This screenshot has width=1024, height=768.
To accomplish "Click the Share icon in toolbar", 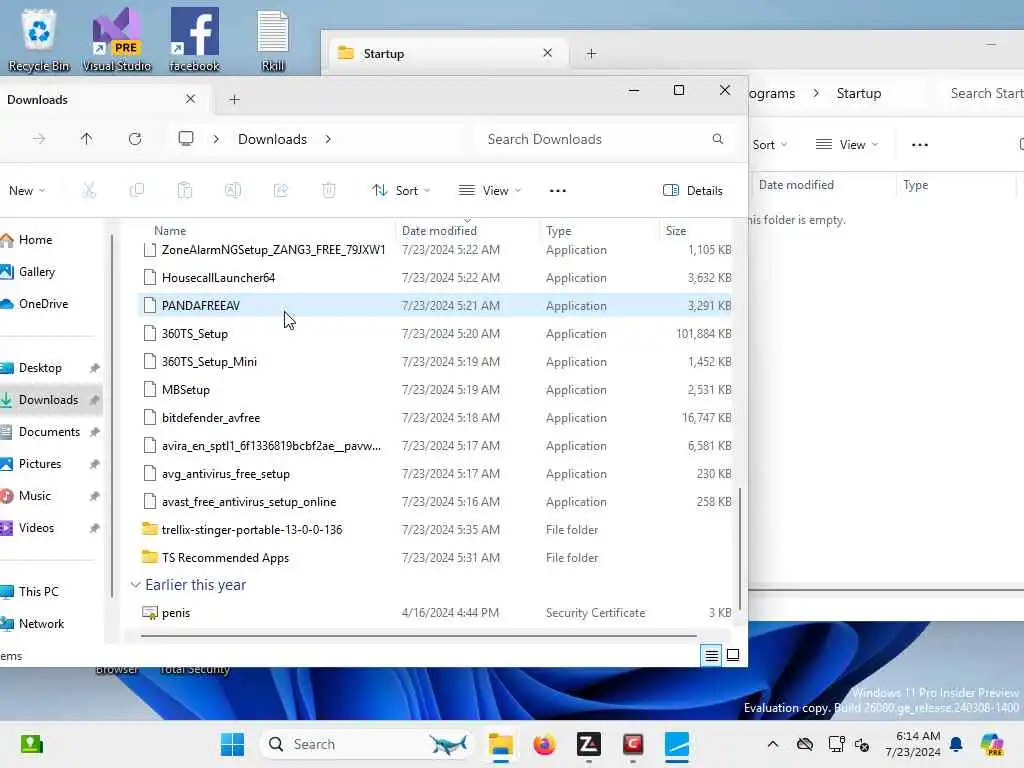I will (281, 191).
